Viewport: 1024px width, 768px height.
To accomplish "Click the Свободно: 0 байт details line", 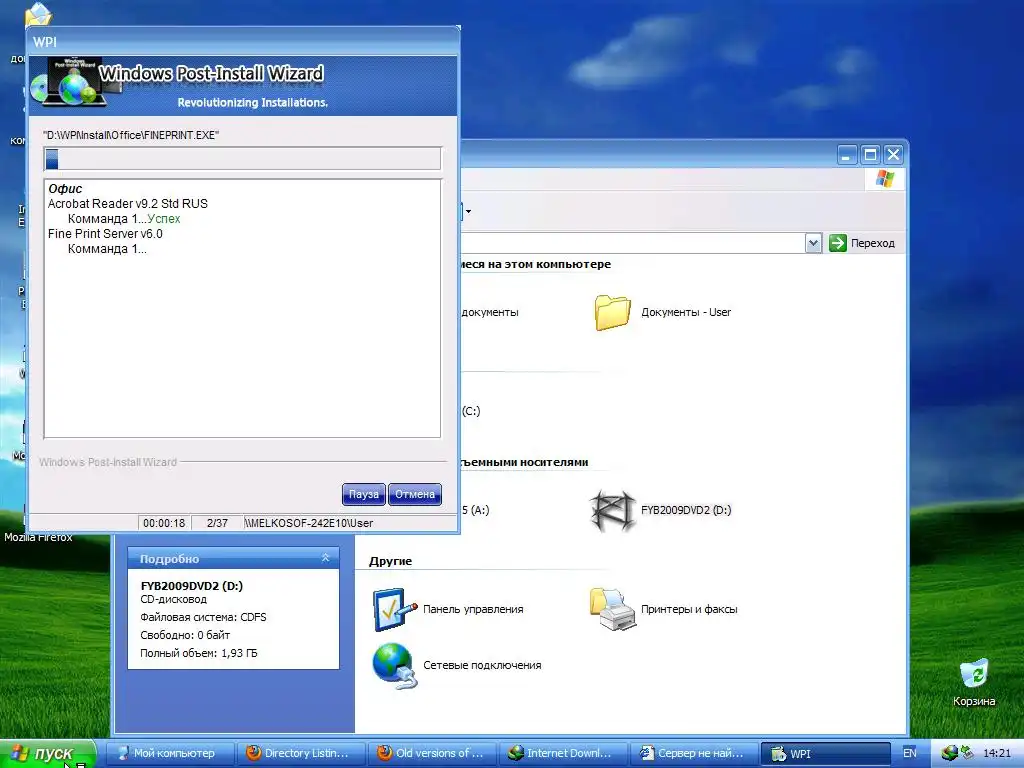I will click(x=185, y=635).
